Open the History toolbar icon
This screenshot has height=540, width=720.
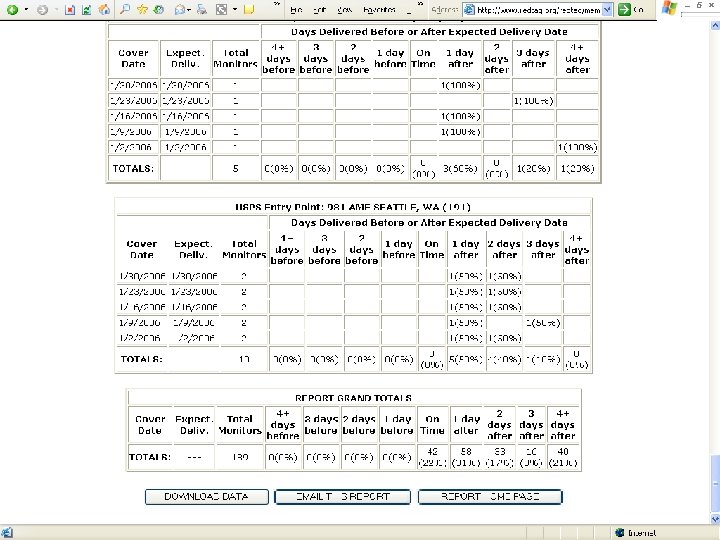tap(159, 9)
